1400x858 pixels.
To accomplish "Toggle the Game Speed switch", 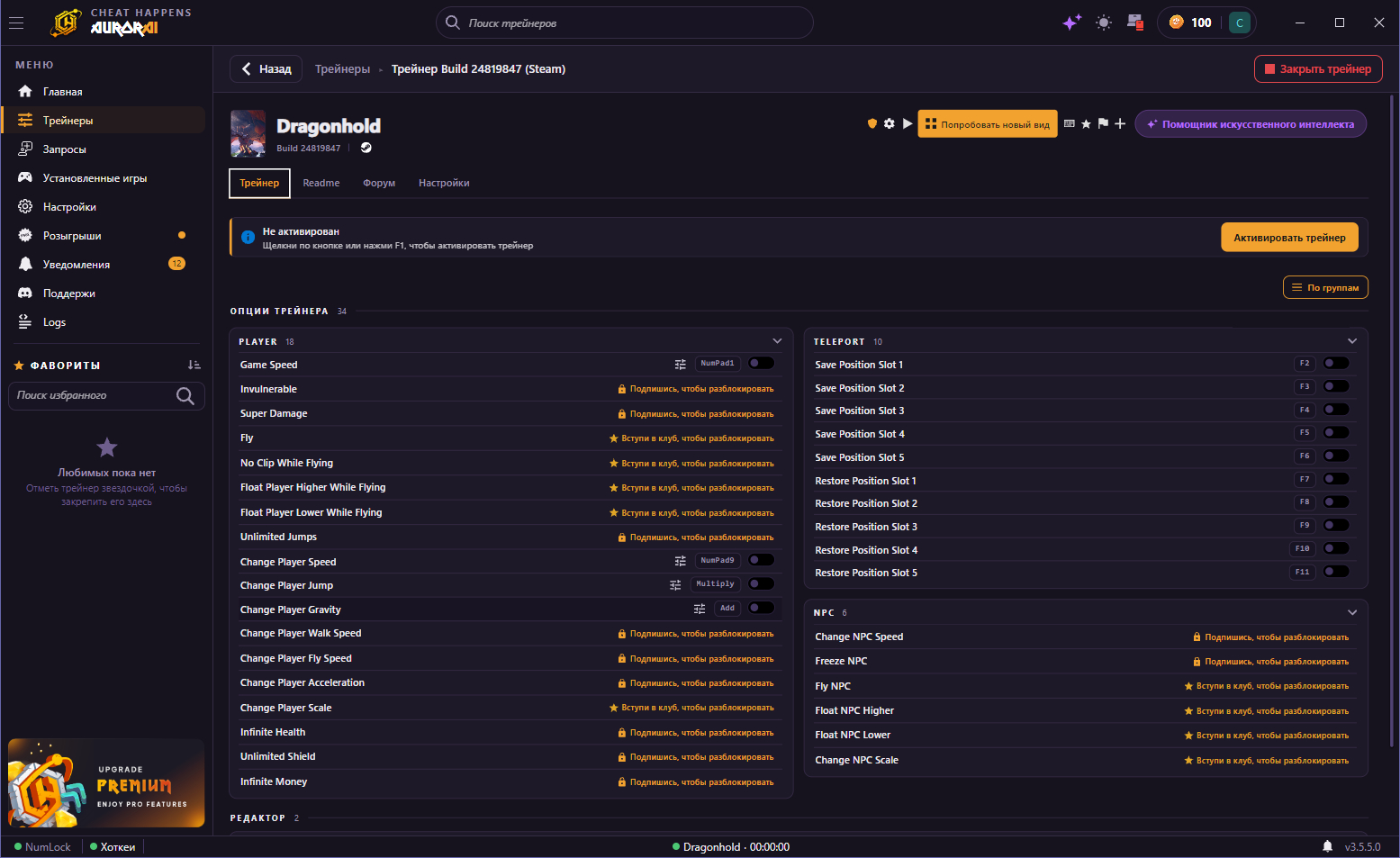I will coord(761,364).
